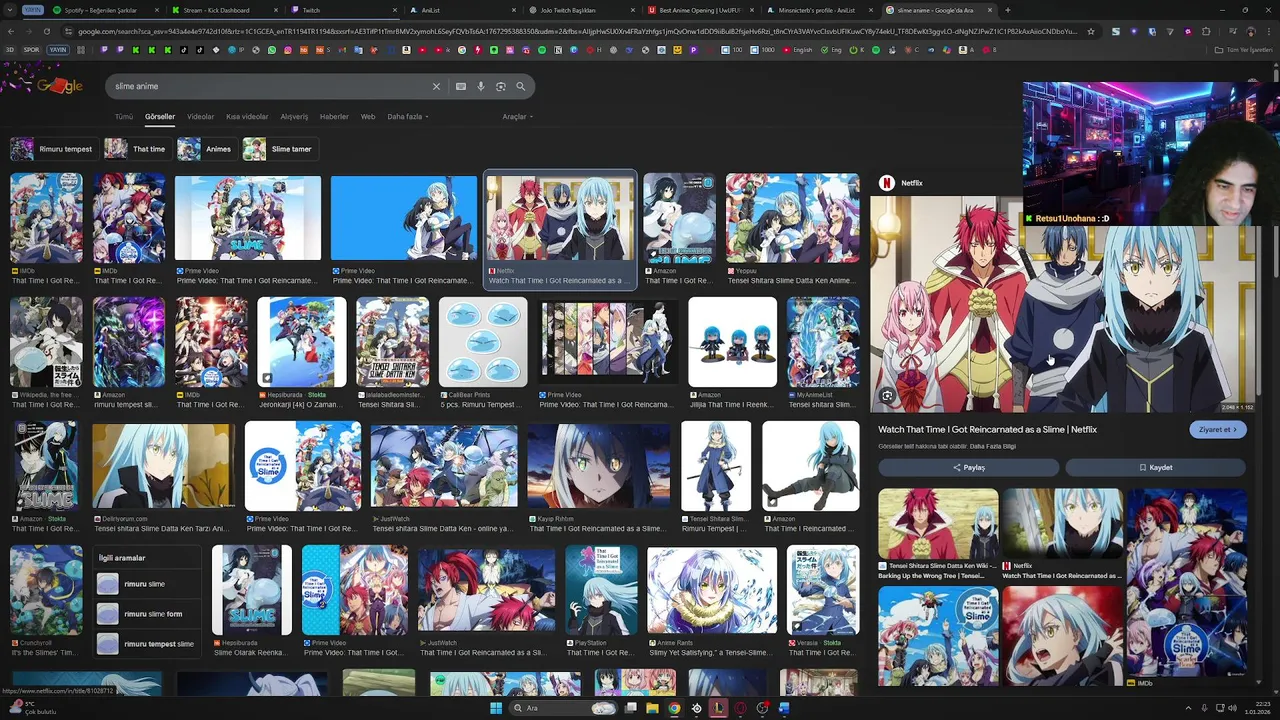The height and width of the screenshot is (720, 1280).
Task: Click the taskbar Ara search box
Action: tap(564, 708)
